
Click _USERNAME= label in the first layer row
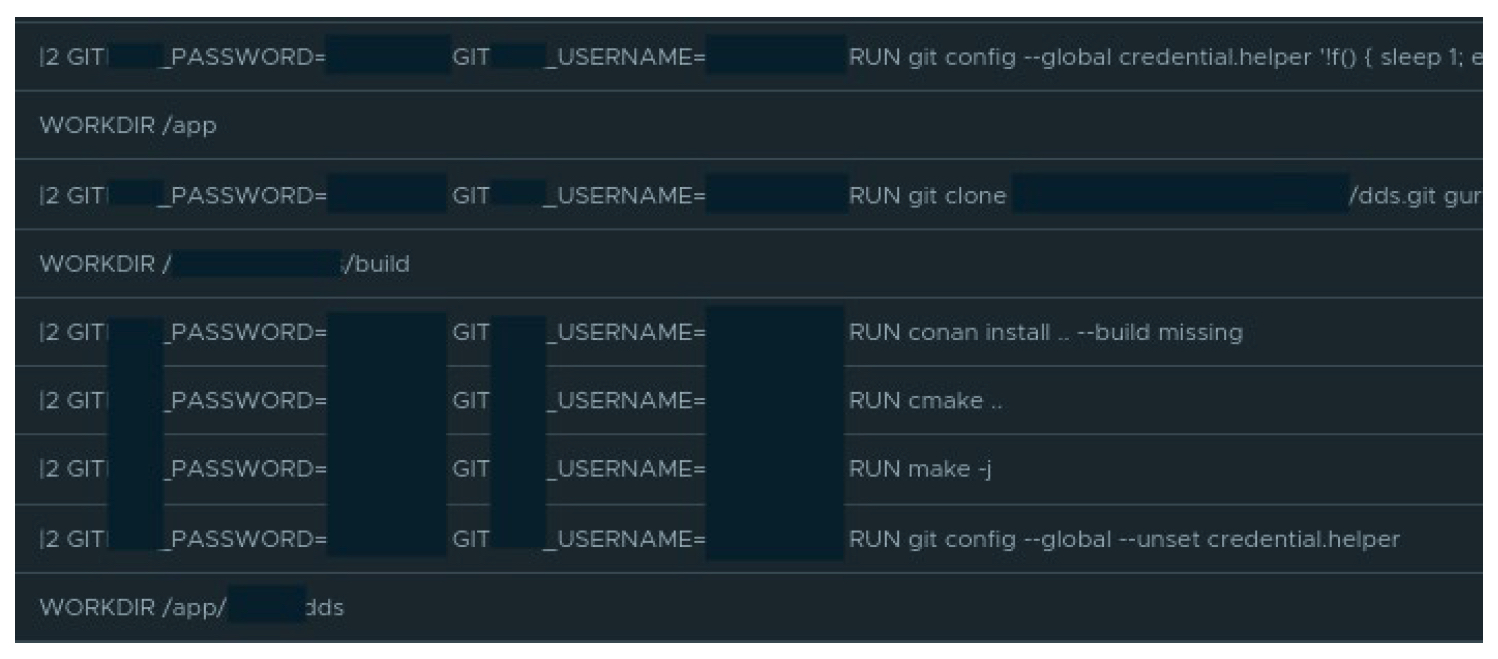click(x=626, y=54)
